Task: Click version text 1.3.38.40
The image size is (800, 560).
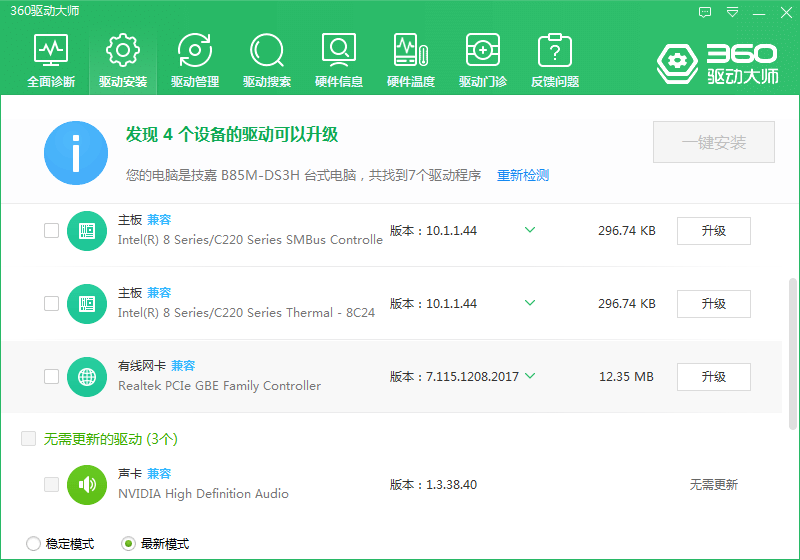Action: click(452, 485)
